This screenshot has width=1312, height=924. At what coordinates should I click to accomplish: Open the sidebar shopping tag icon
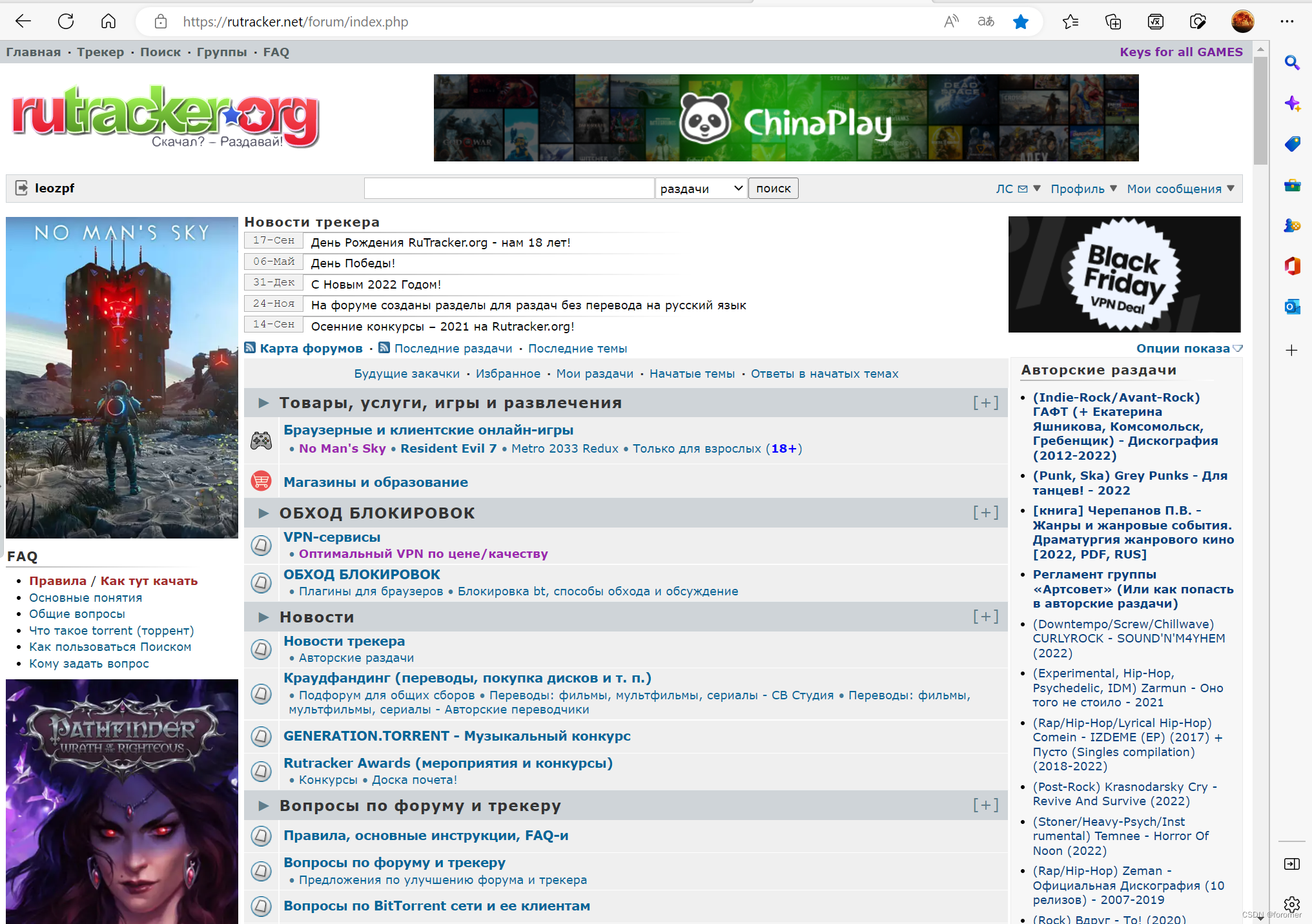click(x=1292, y=144)
